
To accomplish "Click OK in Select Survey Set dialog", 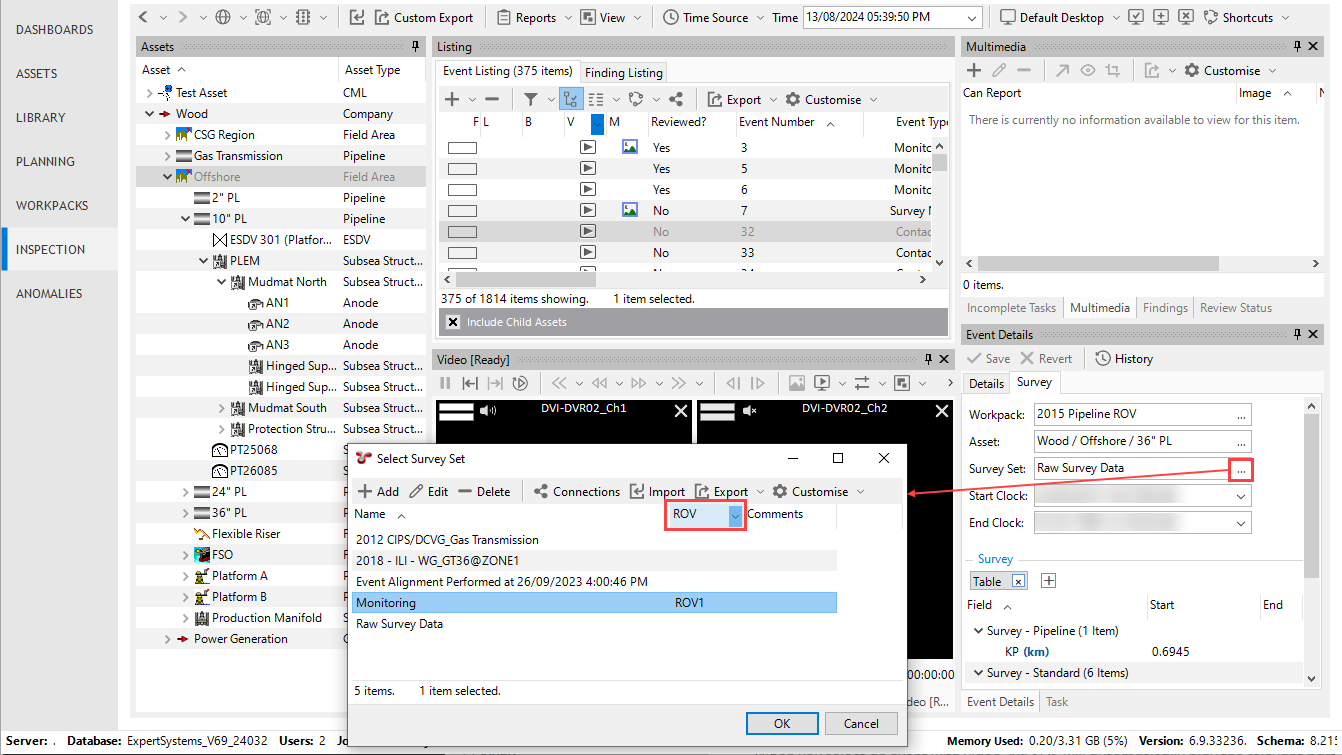I will [782, 723].
